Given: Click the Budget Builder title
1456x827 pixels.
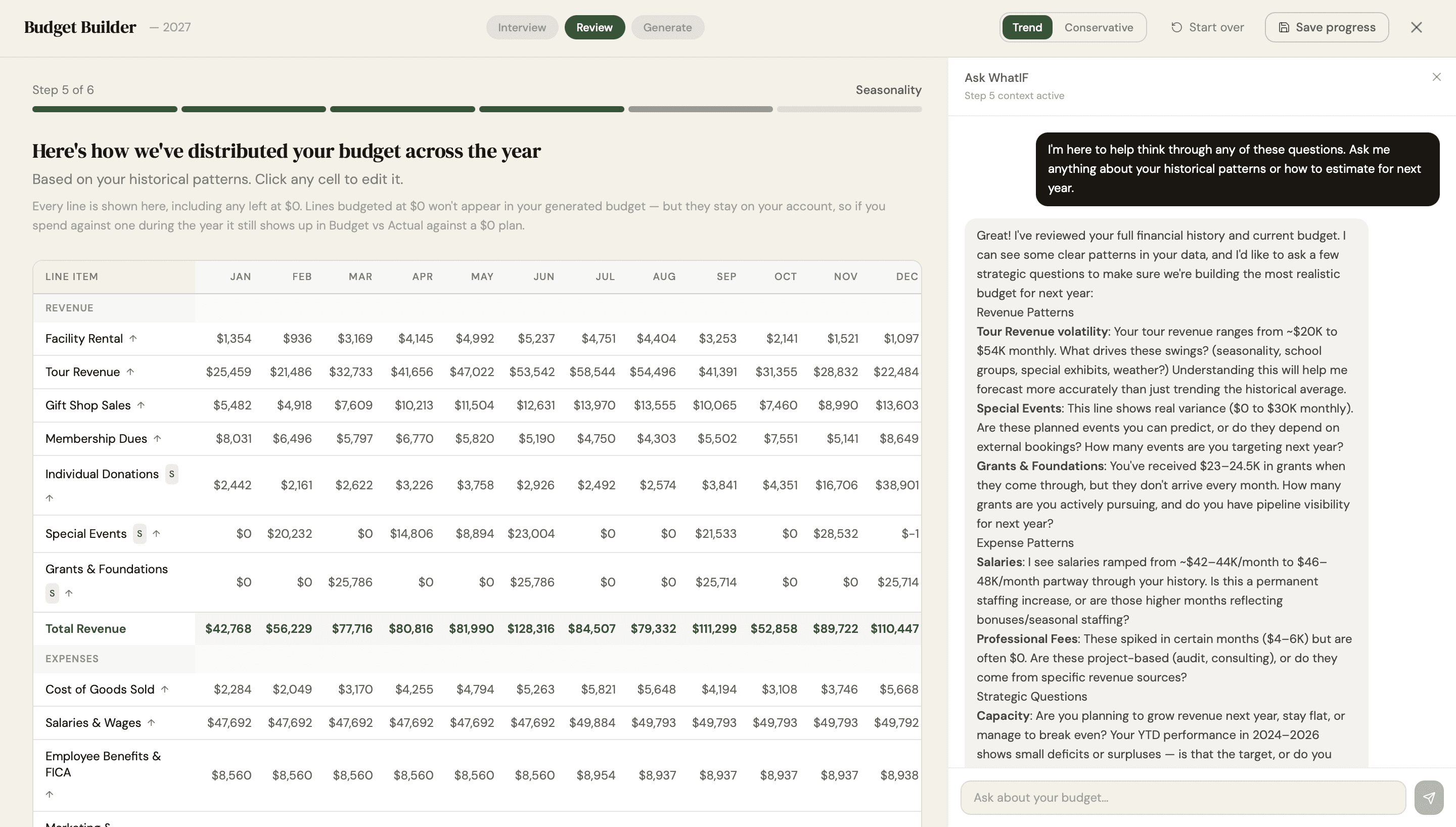Looking at the screenshot, I should (x=80, y=27).
